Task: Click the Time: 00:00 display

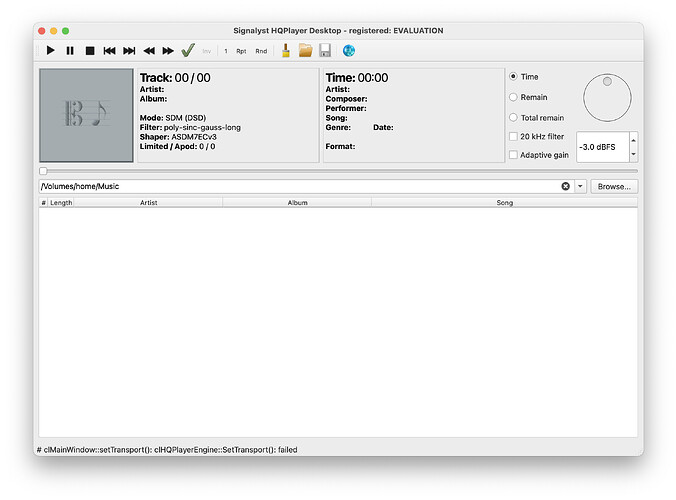Action: pyautogui.click(x=357, y=78)
